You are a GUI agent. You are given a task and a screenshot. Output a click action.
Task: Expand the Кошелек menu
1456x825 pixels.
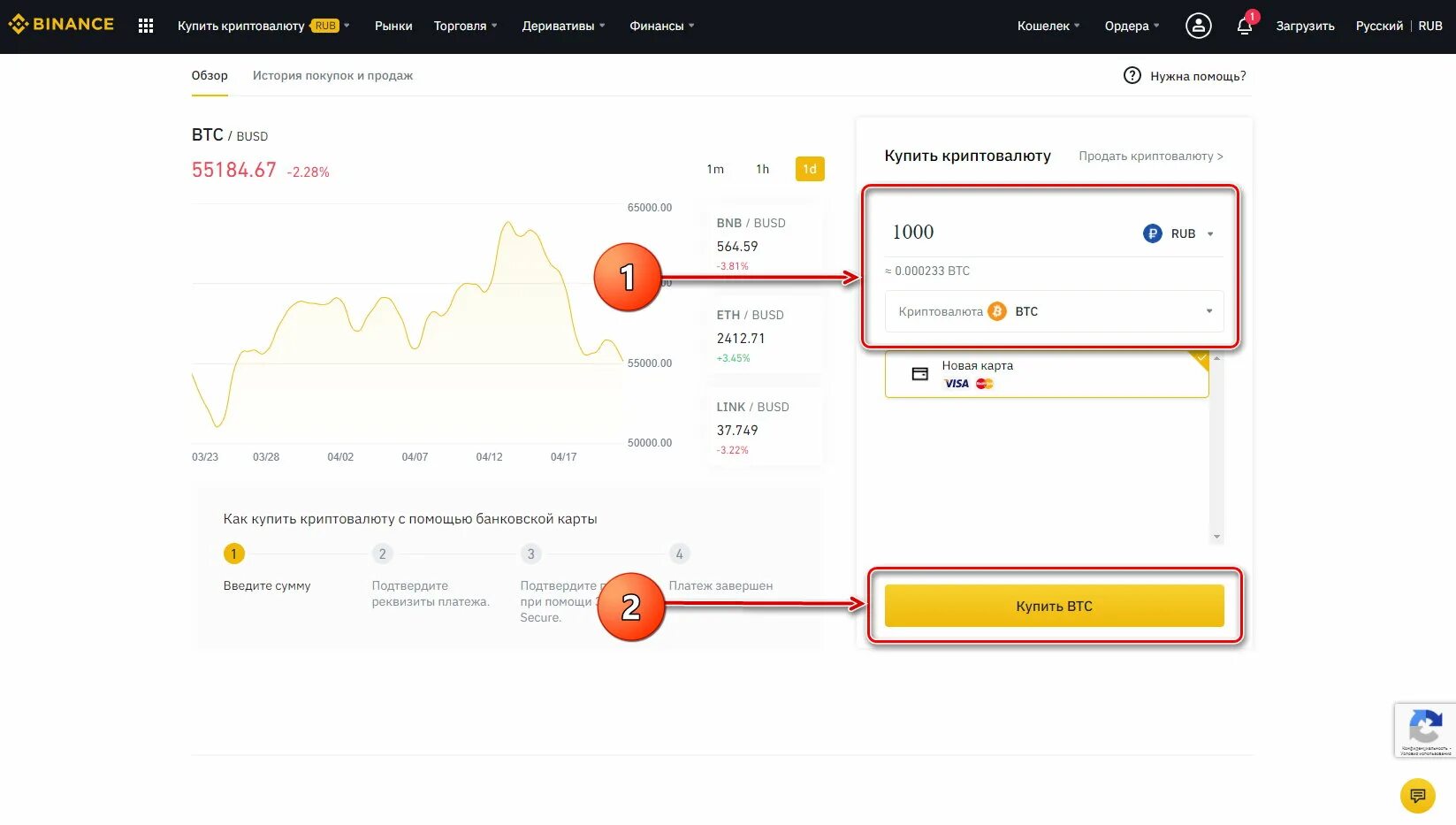pyautogui.click(x=1048, y=26)
